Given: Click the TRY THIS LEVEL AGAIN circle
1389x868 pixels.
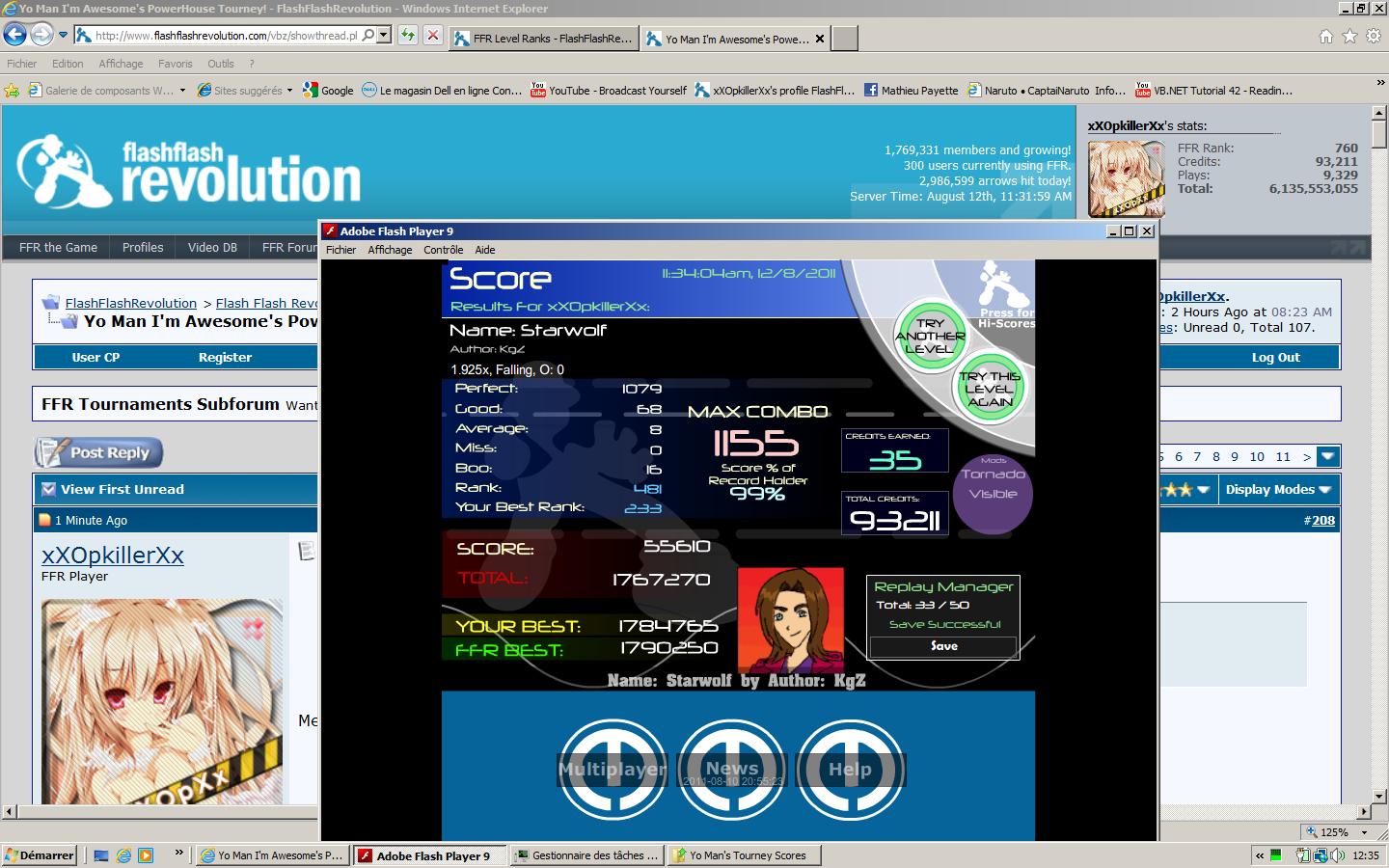Looking at the screenshot, I should pos(990,389).
